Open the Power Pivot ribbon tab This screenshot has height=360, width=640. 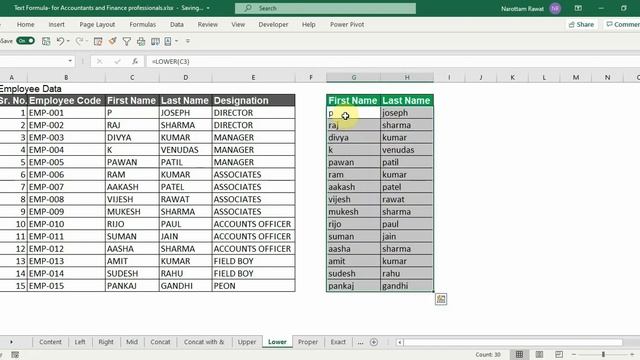(x=347, y=24)
